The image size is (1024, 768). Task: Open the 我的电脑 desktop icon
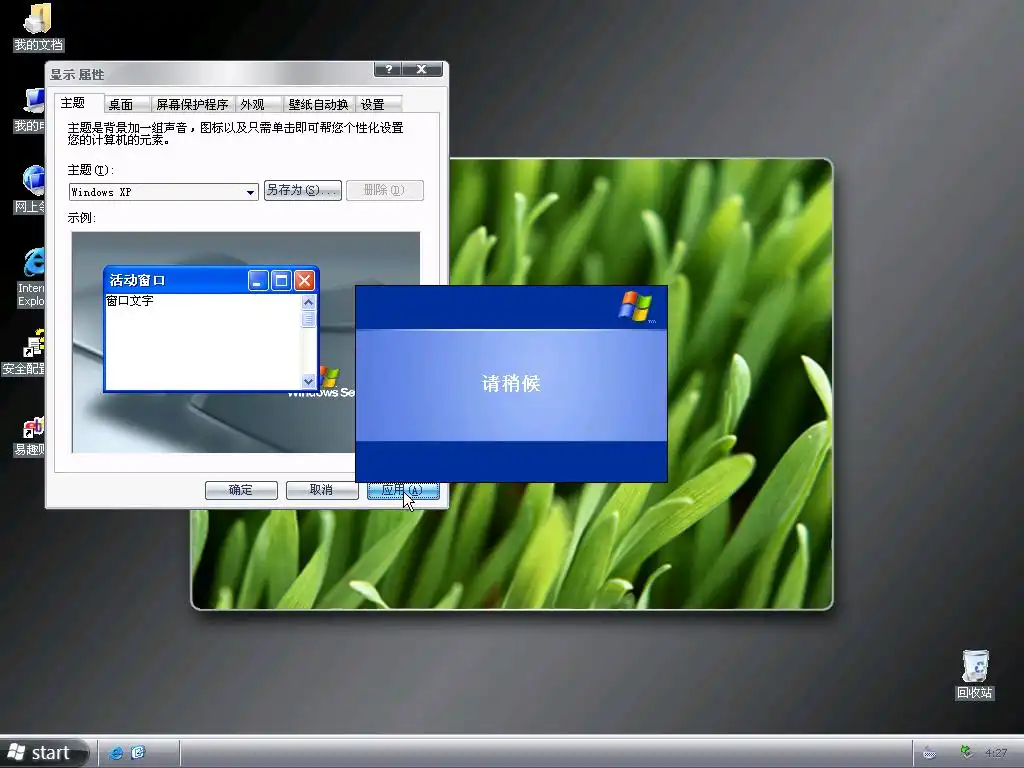(x=30, y=110)
